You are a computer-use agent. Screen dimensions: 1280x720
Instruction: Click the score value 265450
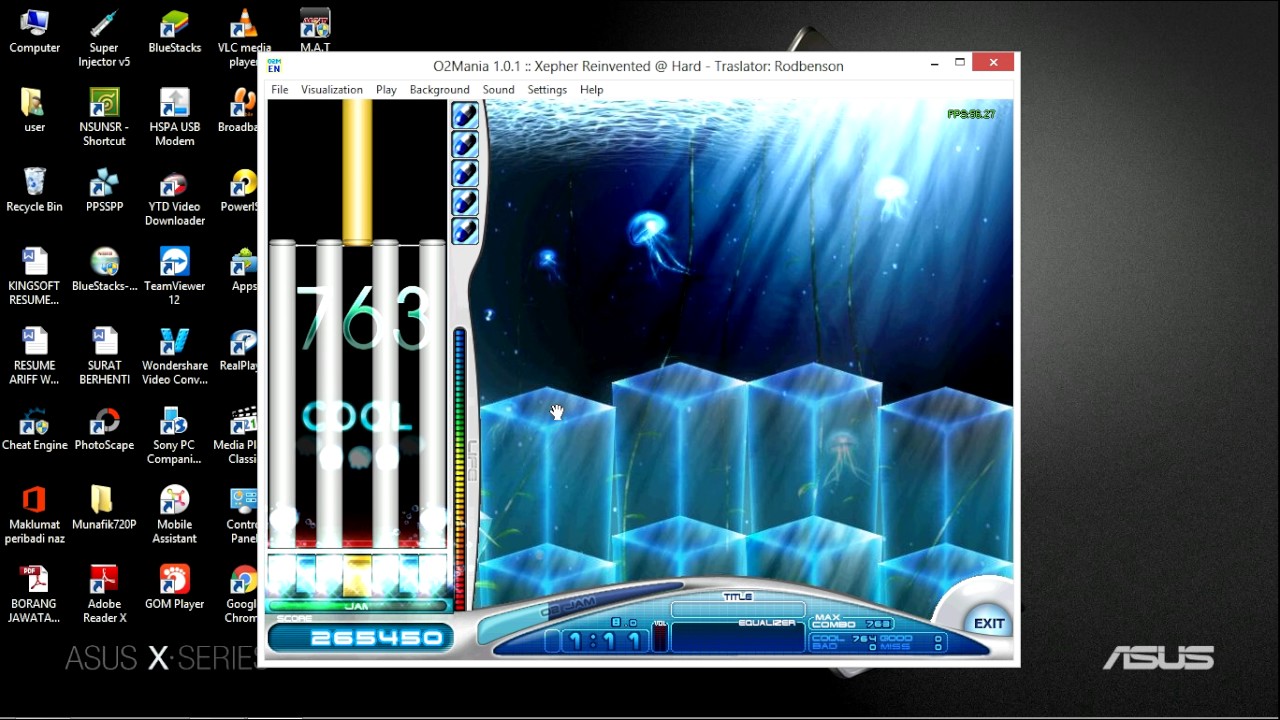coord(376,638)
